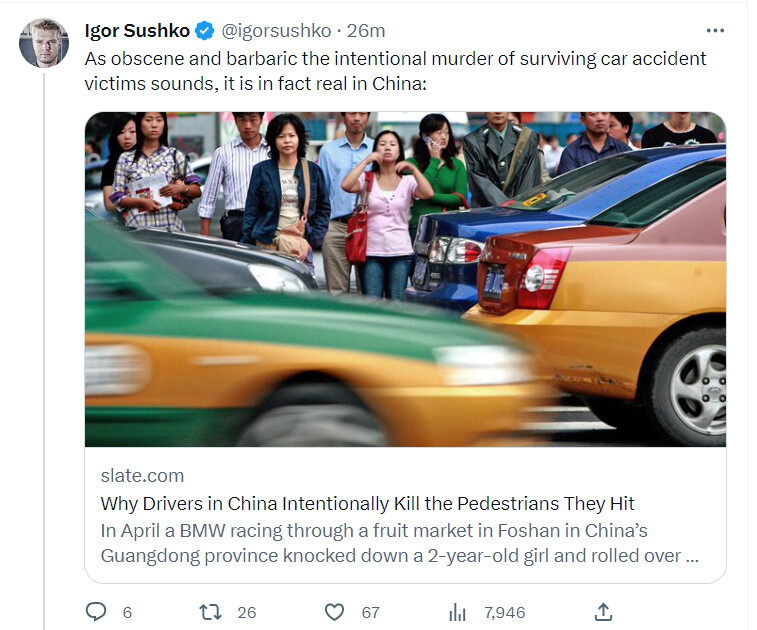Click the slate.com domain label
Image resolution: width=757 pixels, height=630 pixels.
tap(142, 476)
